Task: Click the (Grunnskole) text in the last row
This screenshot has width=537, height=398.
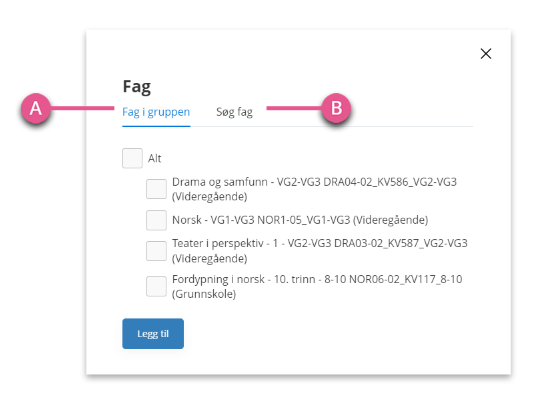Action: [204, 294]
